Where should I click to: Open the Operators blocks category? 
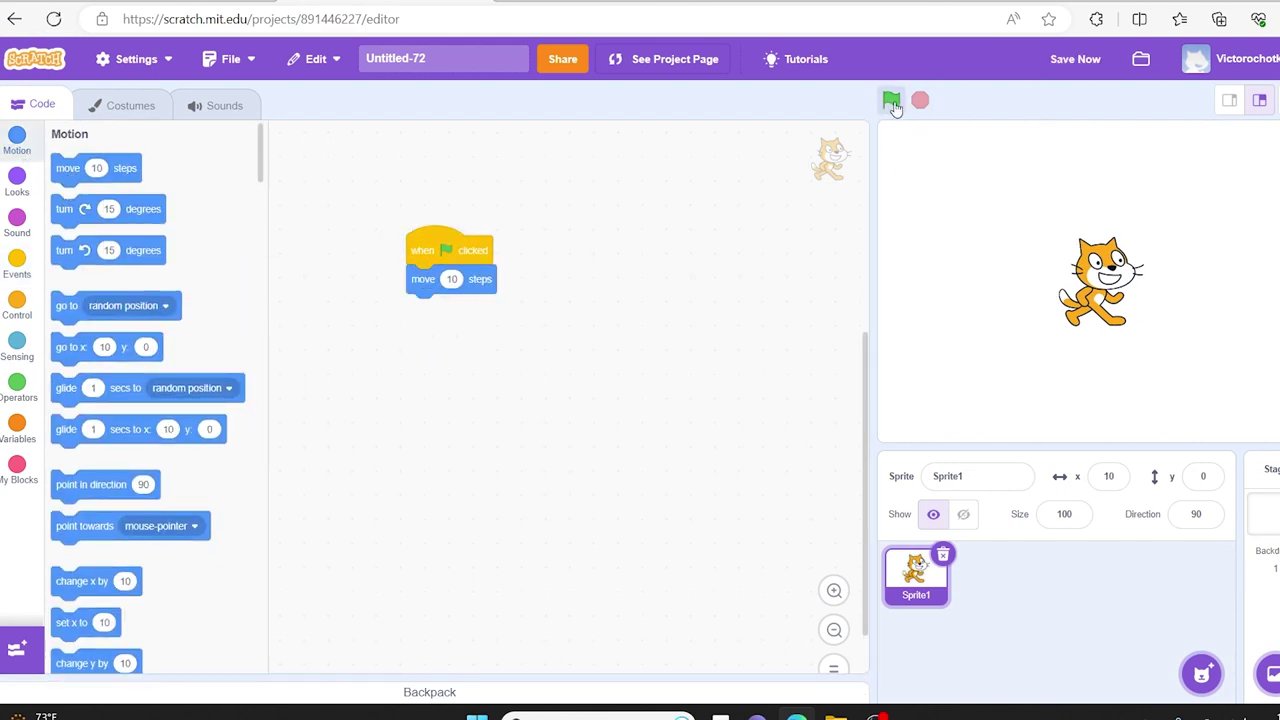(x=17, y=387)
